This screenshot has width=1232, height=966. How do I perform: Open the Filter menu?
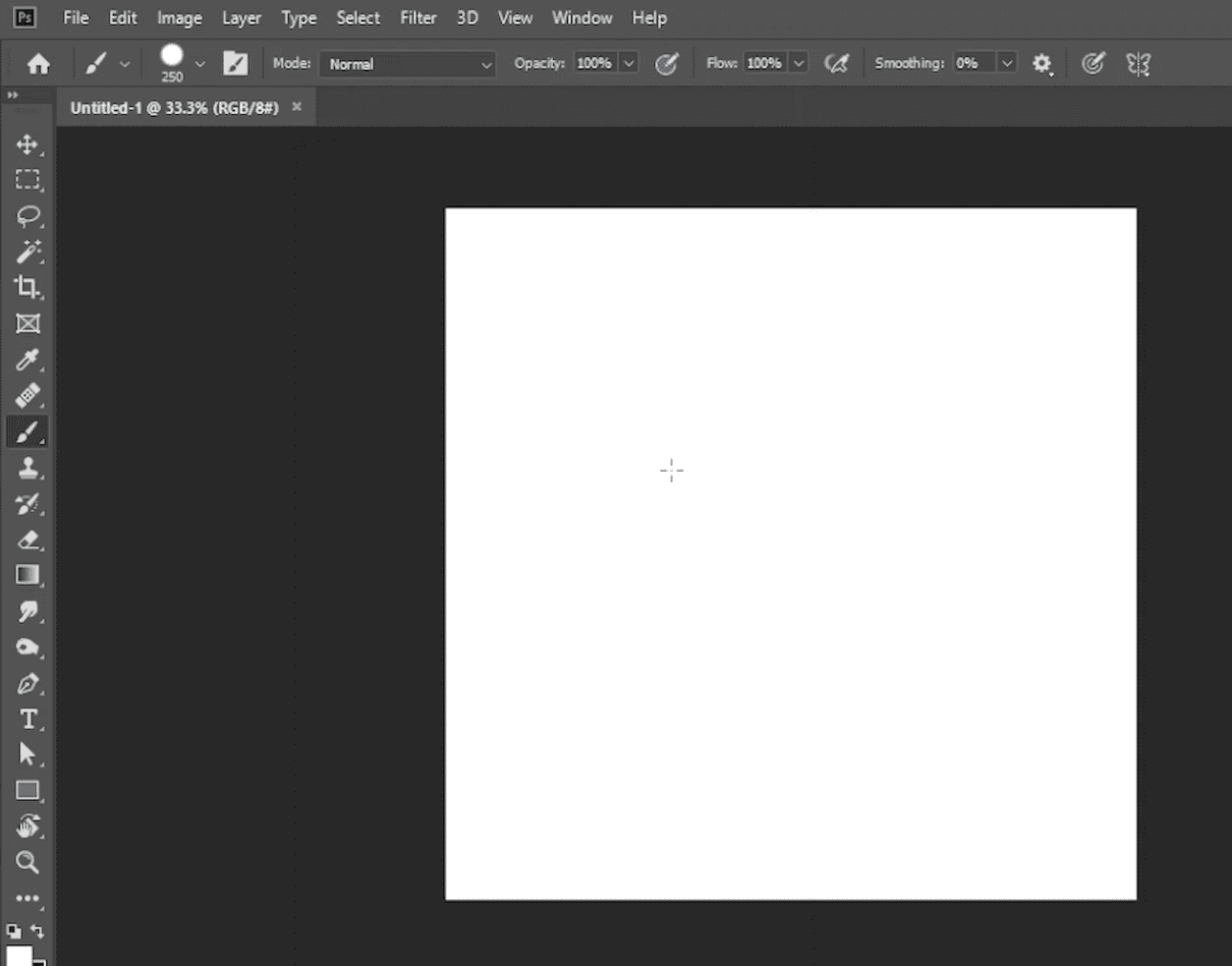click(x=419, y=18)
